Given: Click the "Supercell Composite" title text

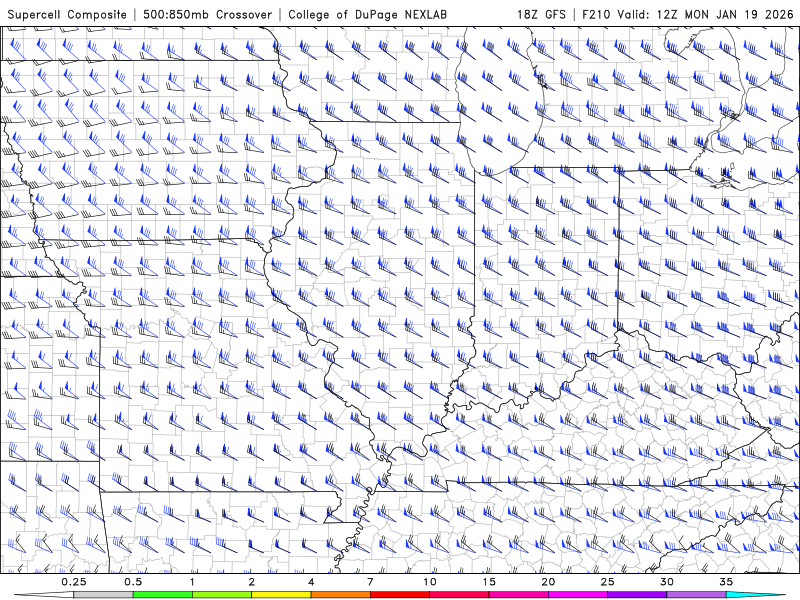Looking at the screenshot, I should click(x=67, y=14).
